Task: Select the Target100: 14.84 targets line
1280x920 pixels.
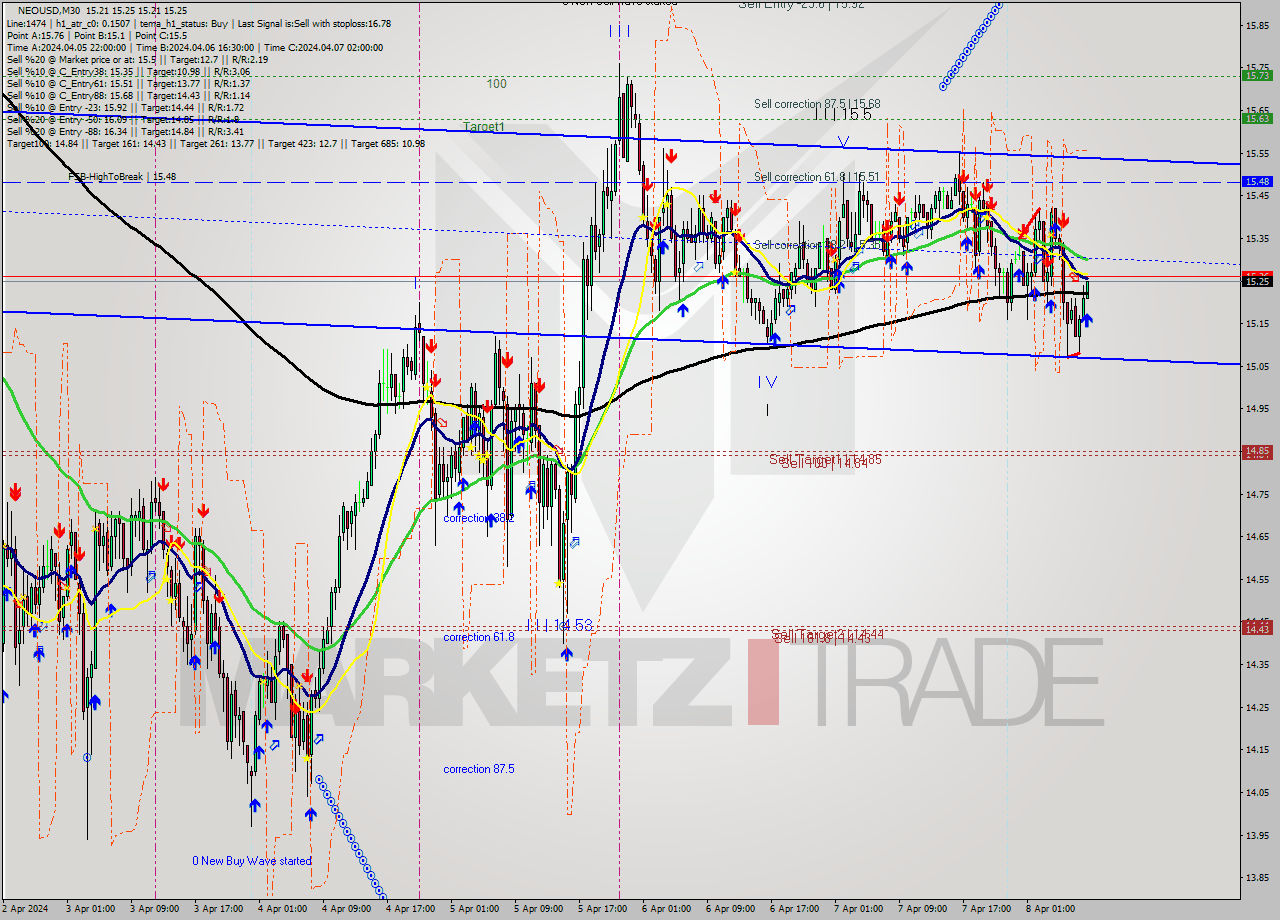Action: coord(215,143)
